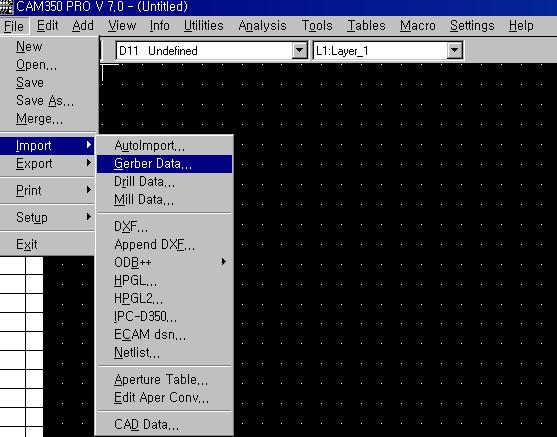Open the Info menu
Image resolution: width=557 pixels, height=437 pixels.
[x=159, y=26]
